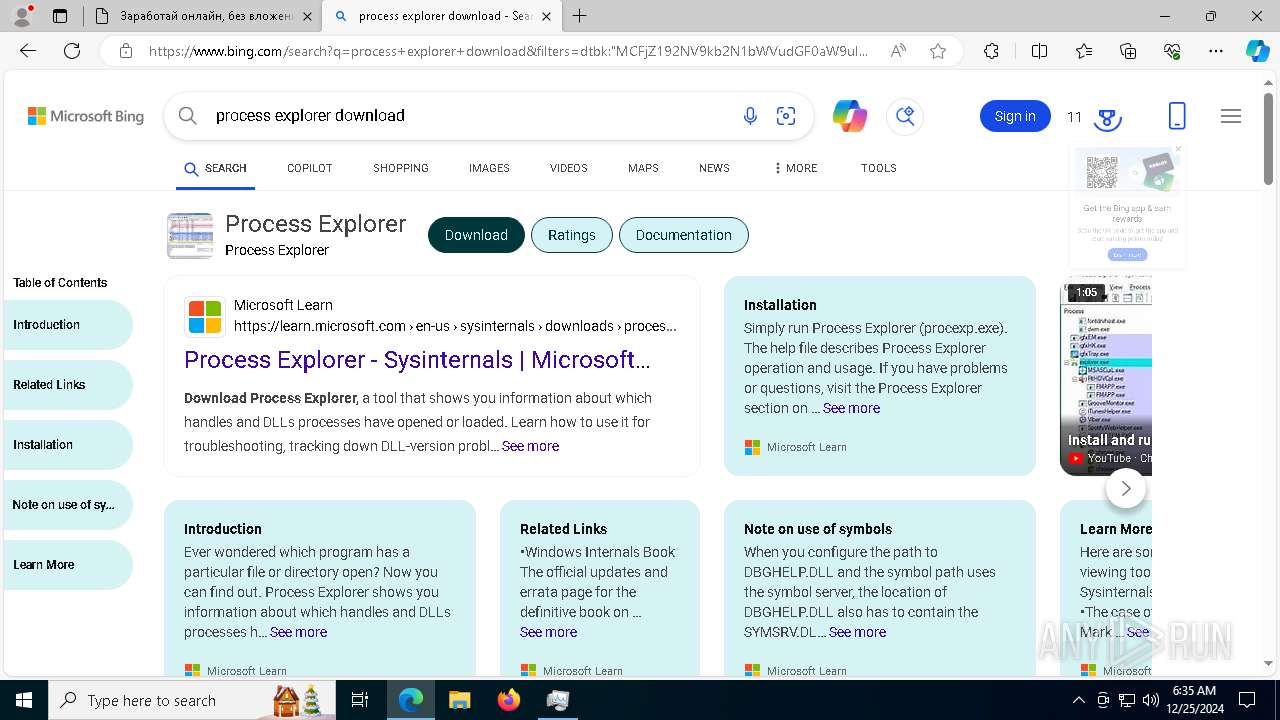Refresh the current page

pos(72,51)
